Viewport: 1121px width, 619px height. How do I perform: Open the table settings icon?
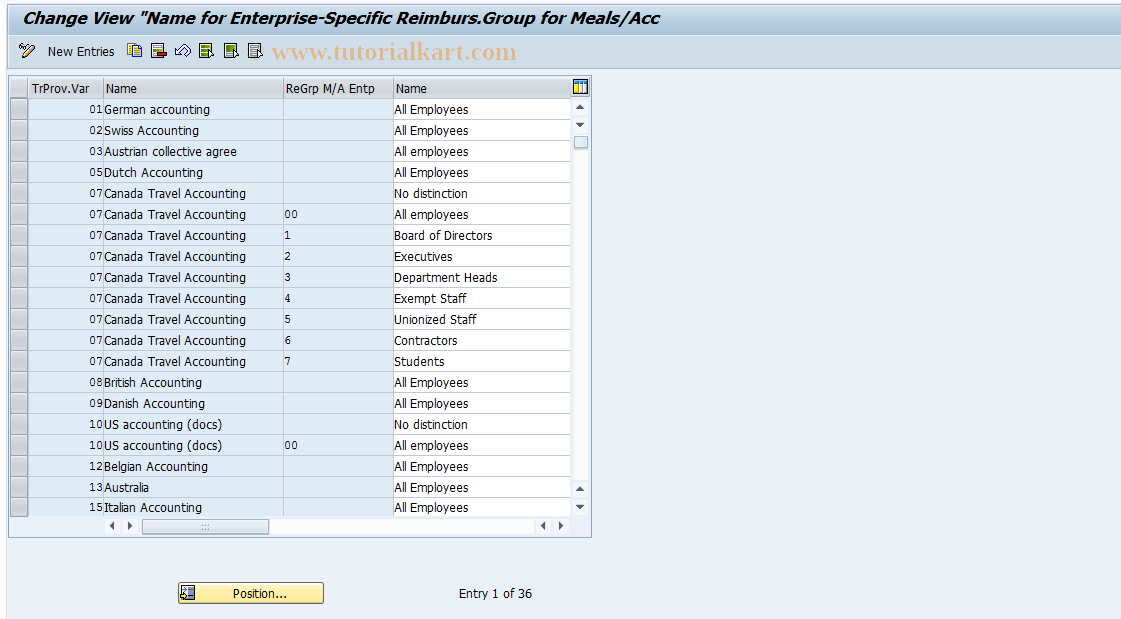click(581, 87)
